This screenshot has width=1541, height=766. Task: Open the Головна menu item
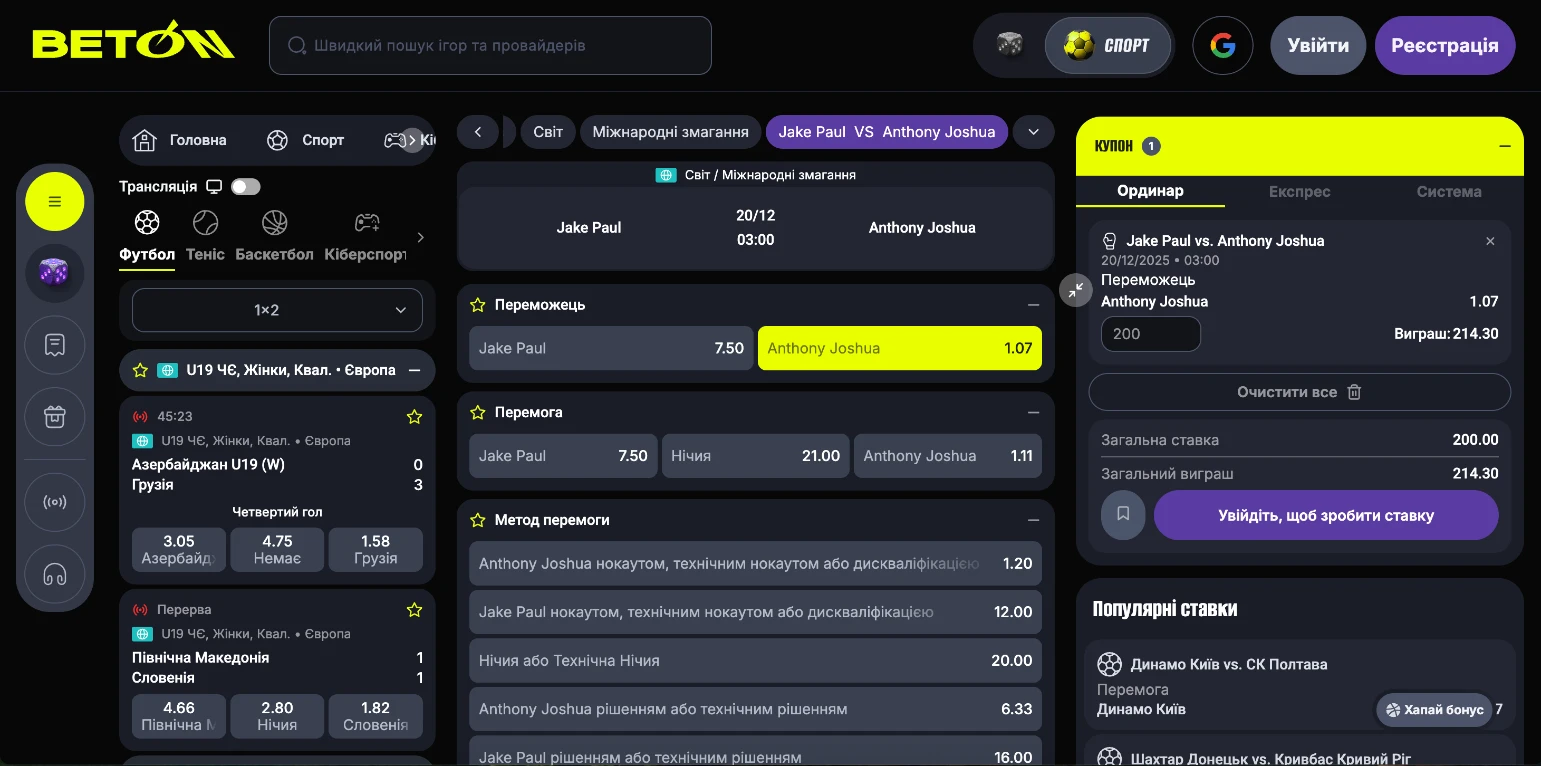[x=180, y=140]
